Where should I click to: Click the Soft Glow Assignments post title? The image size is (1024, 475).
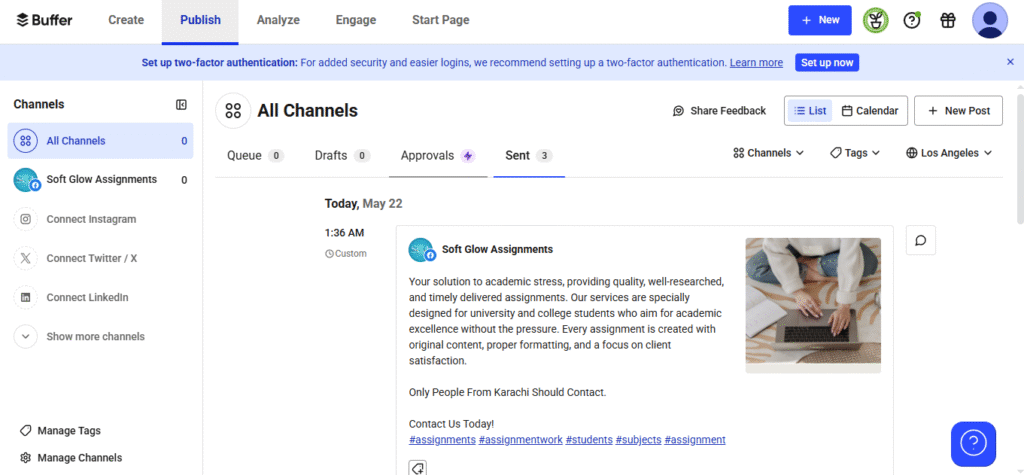pos(498,249)
